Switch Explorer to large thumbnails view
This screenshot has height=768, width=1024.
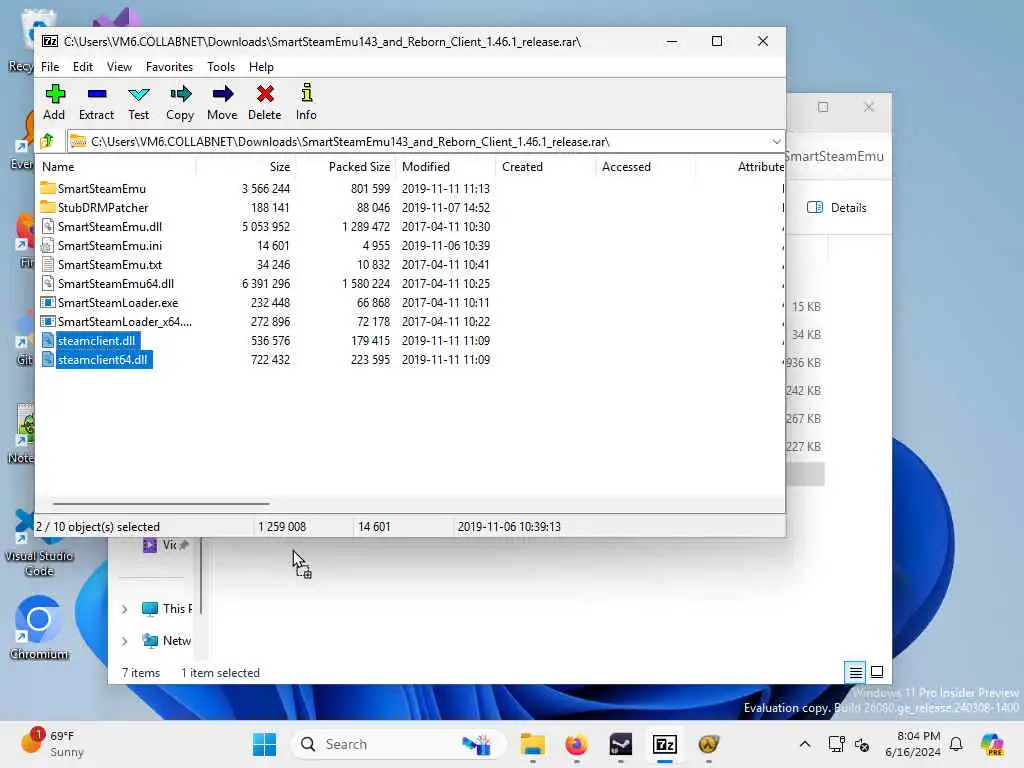point(877,672)
